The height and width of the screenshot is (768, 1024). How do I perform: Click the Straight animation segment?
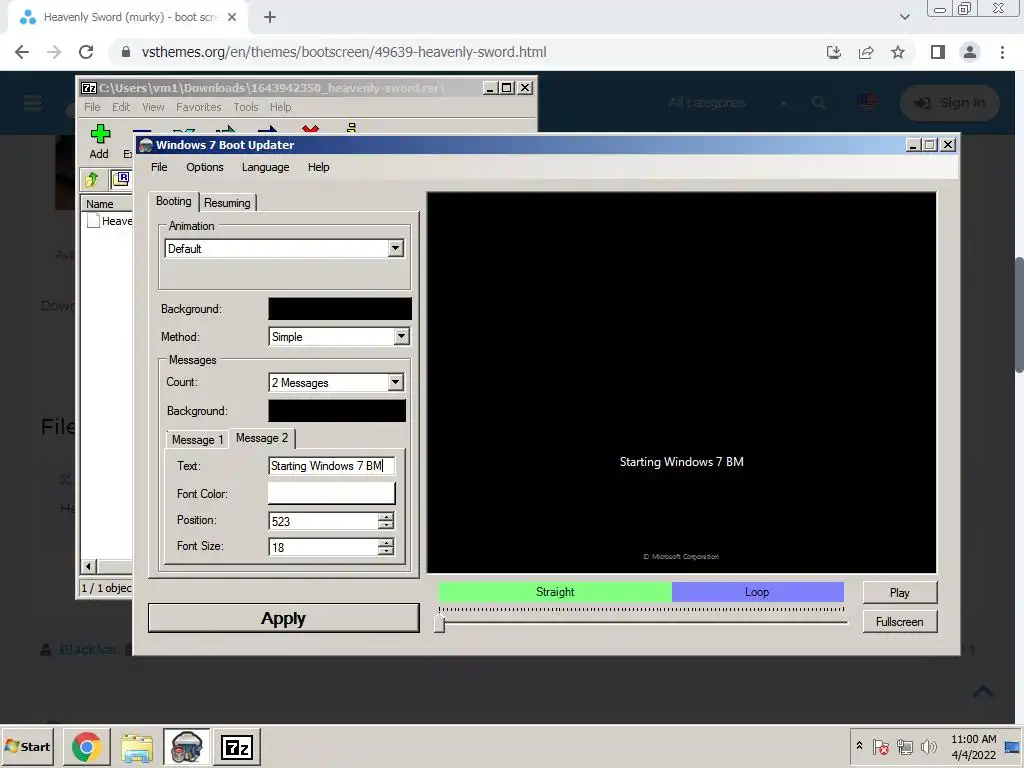pyautogui.click(x=555, y=592)
